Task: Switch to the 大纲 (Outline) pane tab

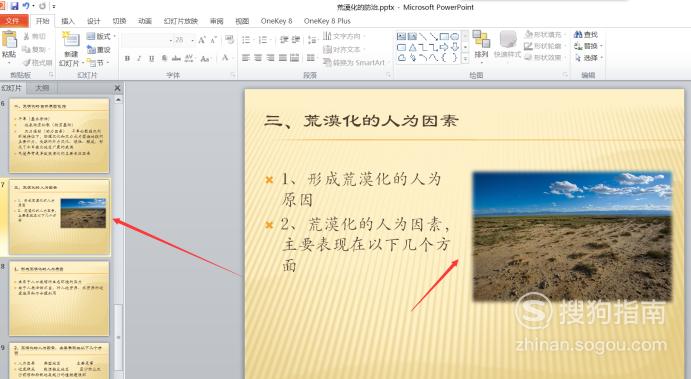Action: (42, 88)
